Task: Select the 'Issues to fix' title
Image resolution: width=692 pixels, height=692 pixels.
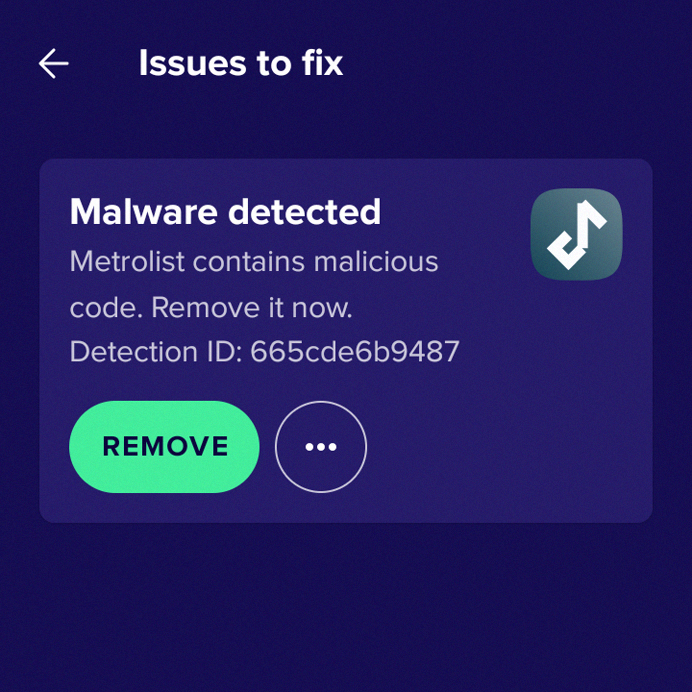Action: coord(241,63)
